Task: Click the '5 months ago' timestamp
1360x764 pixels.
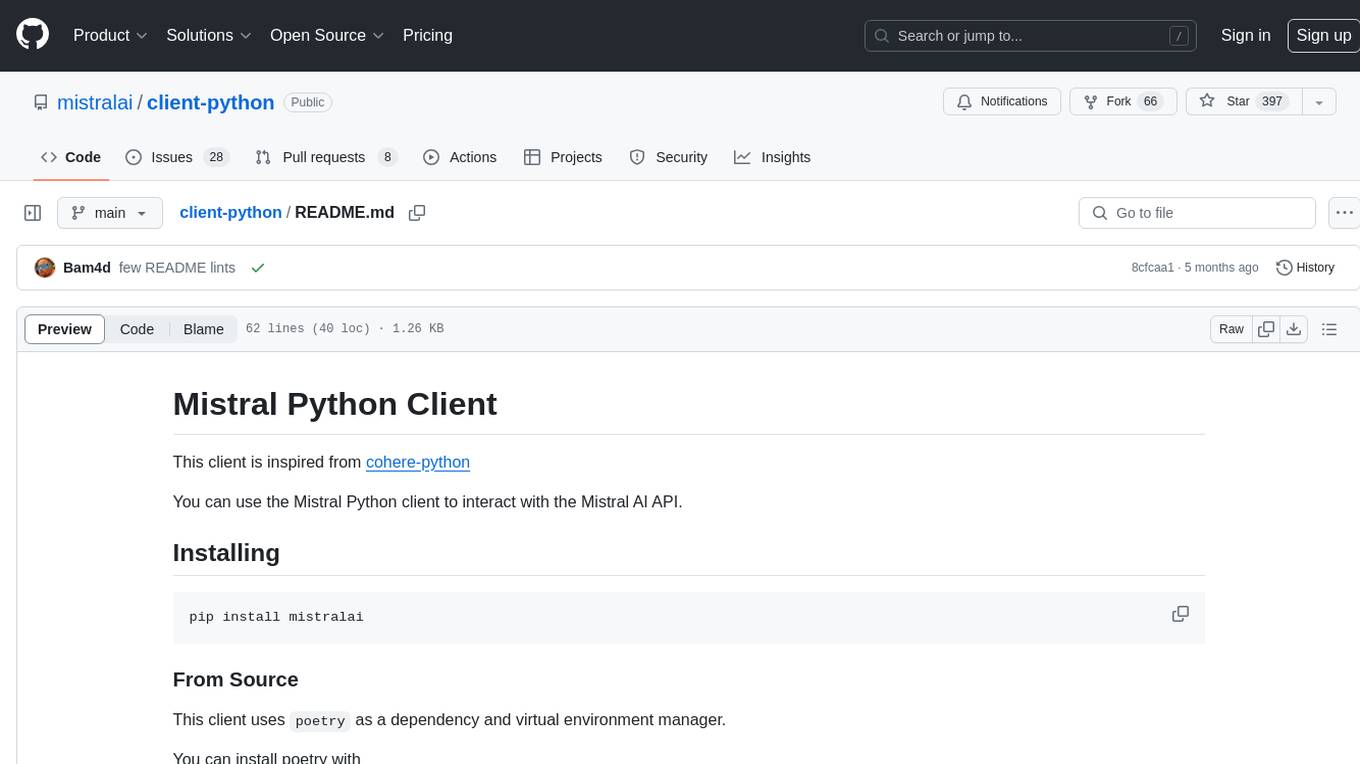Action: (1222, 268)
